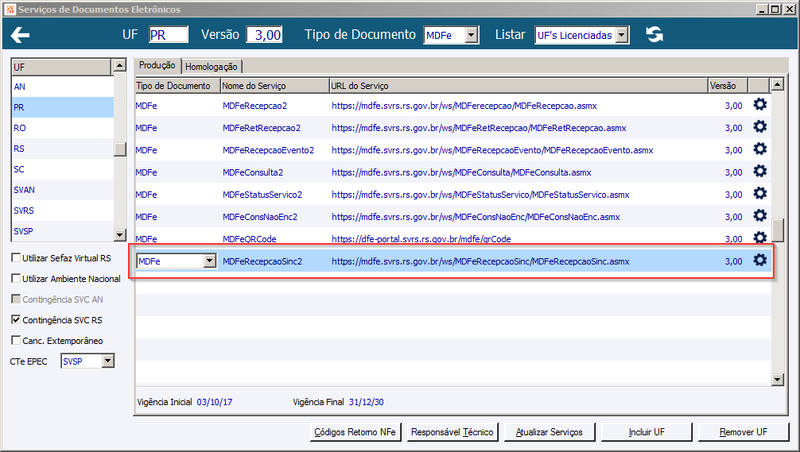Click services grid scroll down arrow
800x452 pixels.
point(777,379)
